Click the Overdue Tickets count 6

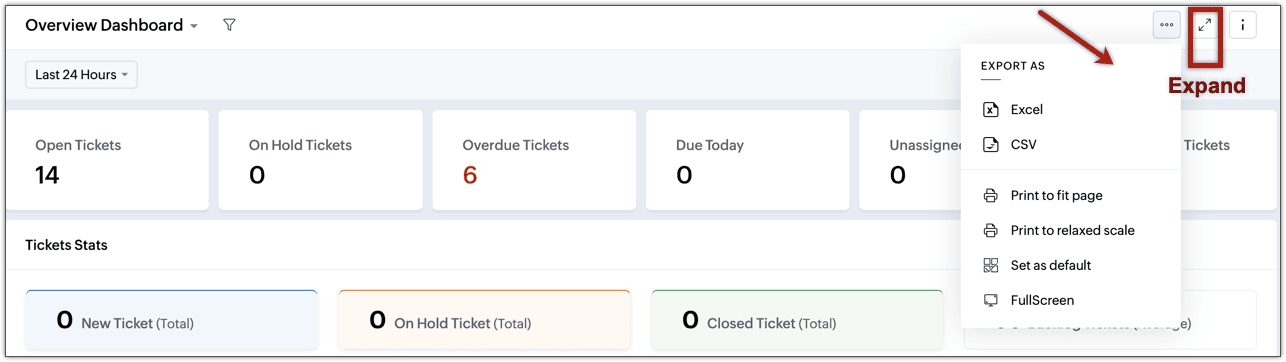pos(470,176)
